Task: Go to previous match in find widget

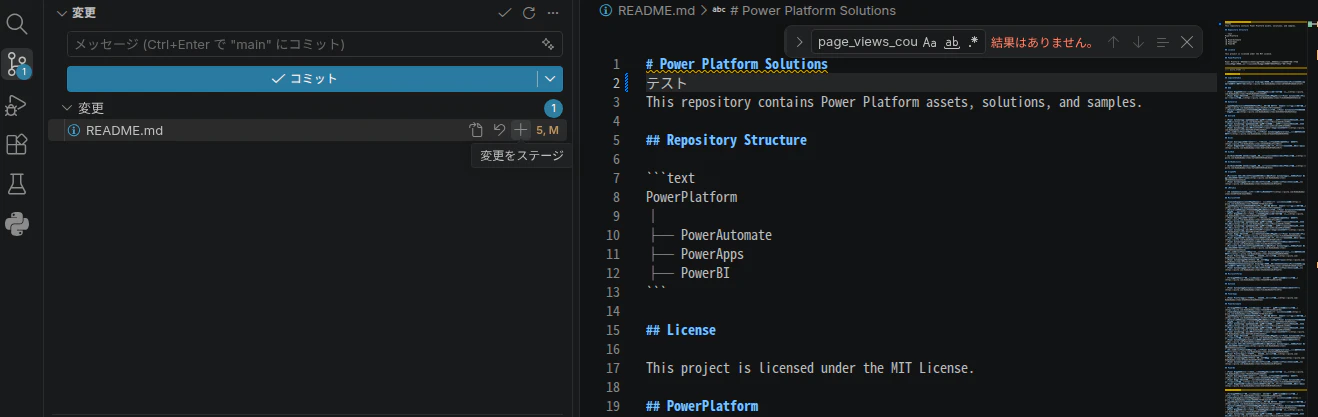Action: coord(1113,42)
